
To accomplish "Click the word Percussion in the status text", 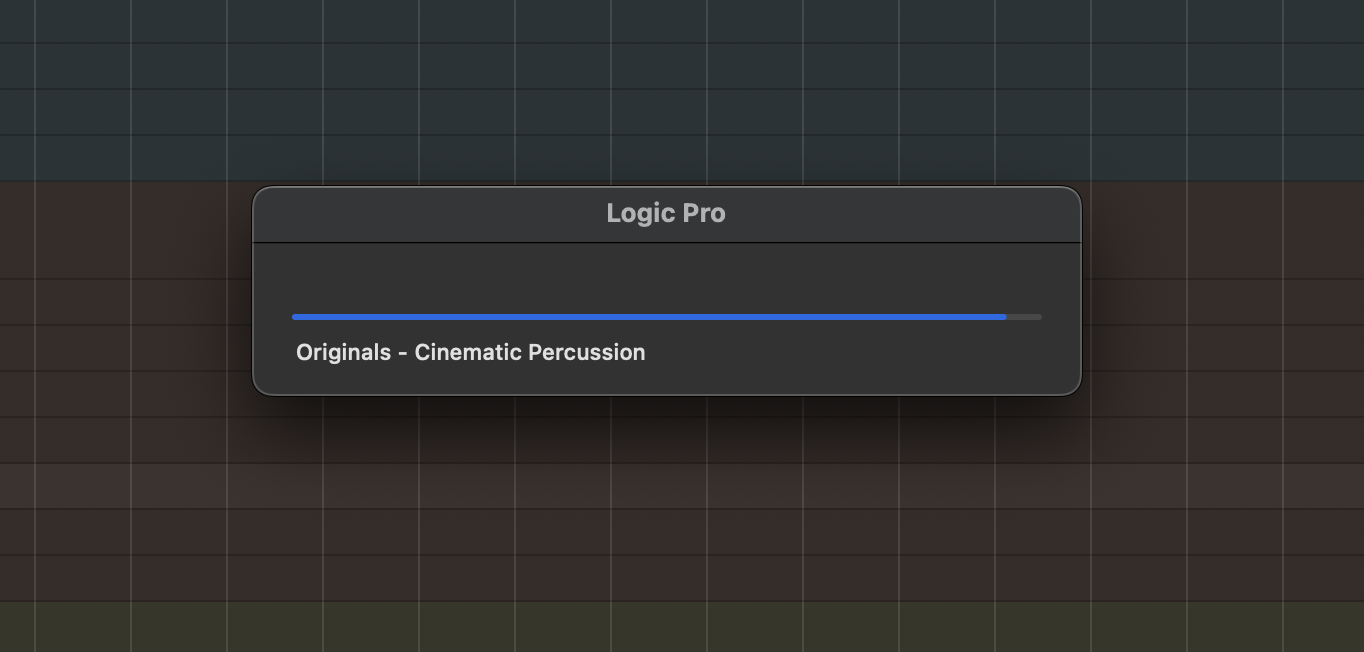I will click(x=586, y=352).
